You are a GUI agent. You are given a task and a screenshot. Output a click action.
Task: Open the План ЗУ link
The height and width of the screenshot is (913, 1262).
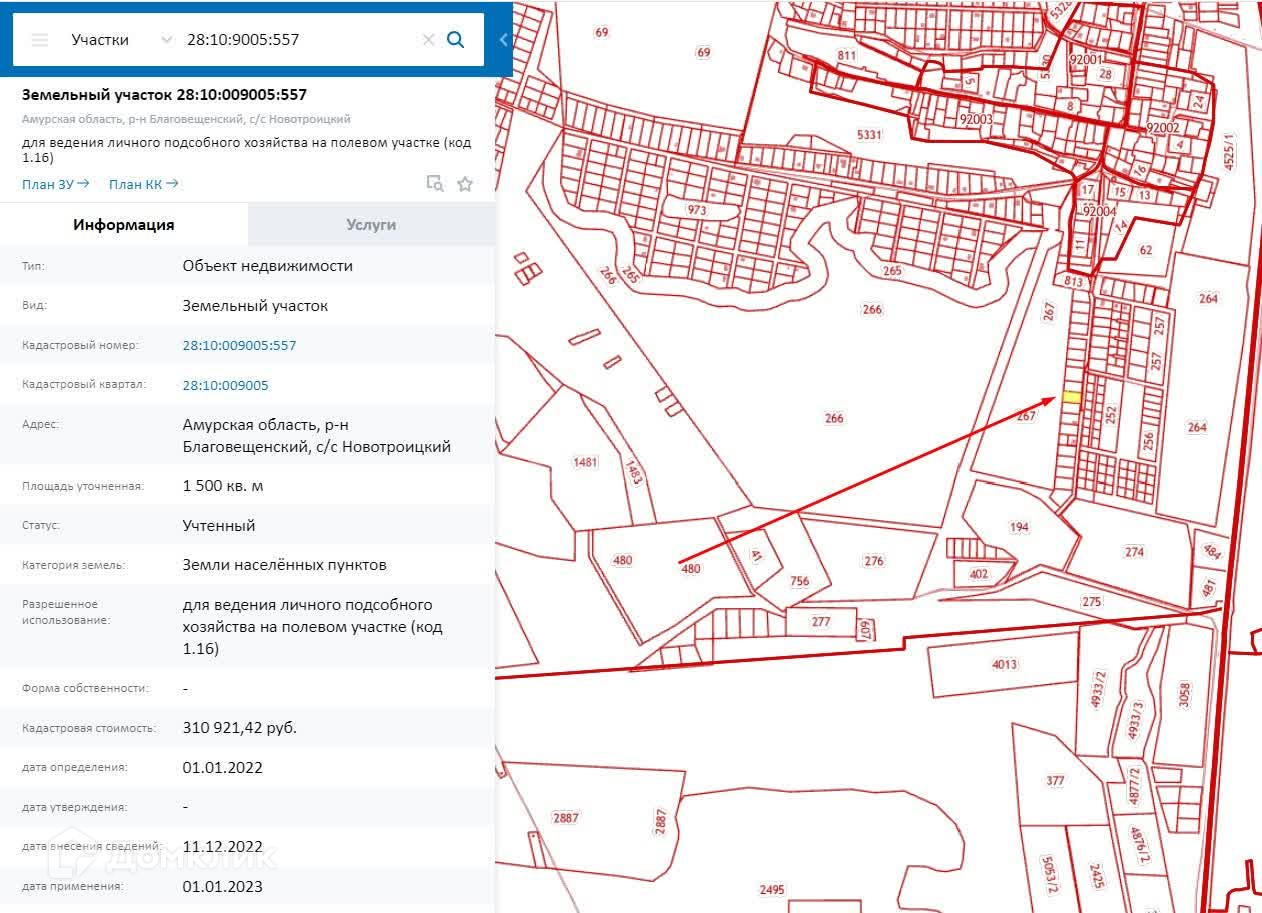tap(55, 184)
